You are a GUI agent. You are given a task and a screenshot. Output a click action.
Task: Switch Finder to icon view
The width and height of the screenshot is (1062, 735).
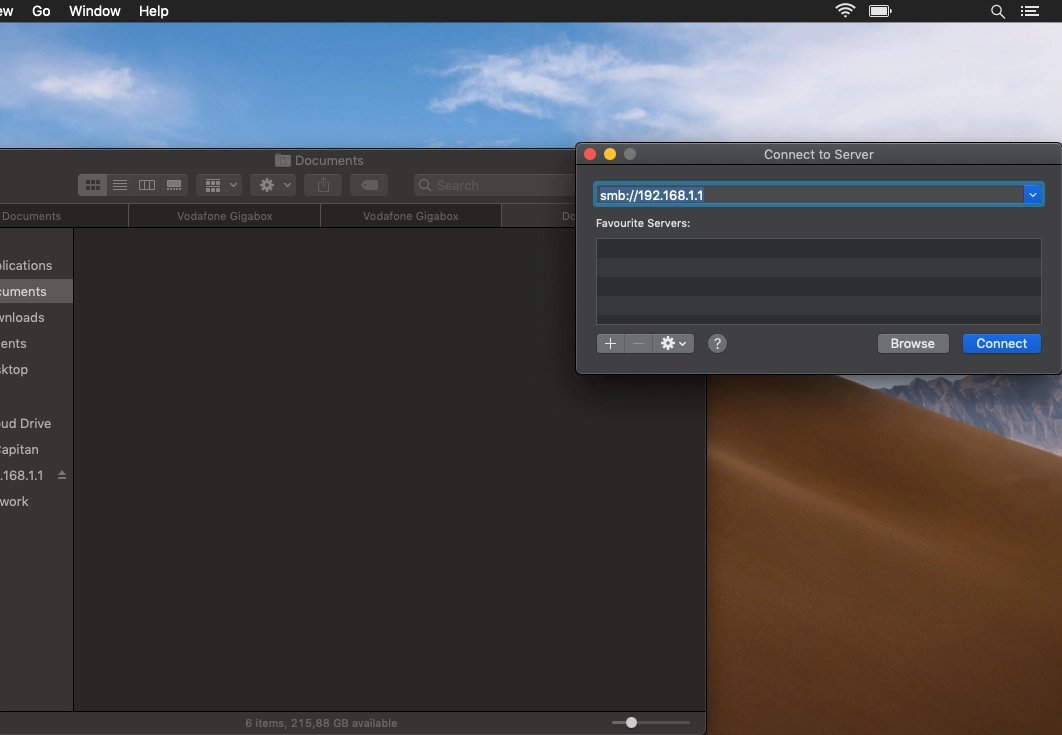tap(92, 185)
